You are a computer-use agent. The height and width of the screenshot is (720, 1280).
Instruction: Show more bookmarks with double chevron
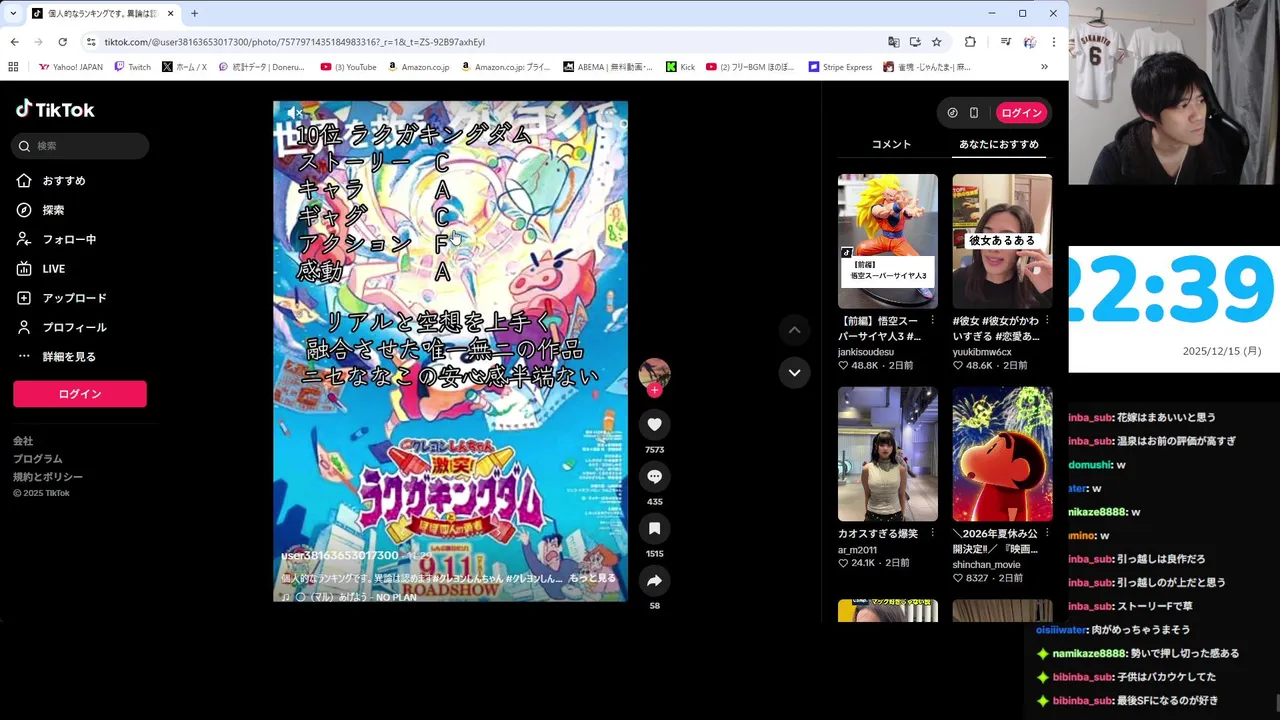pos(1044,67)
